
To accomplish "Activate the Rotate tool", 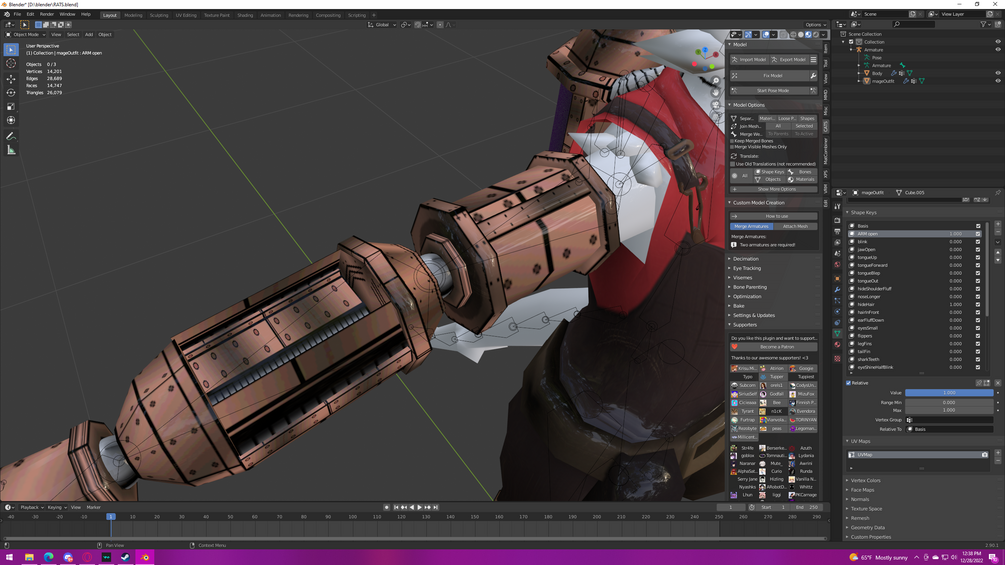I will tap(11, 92).
